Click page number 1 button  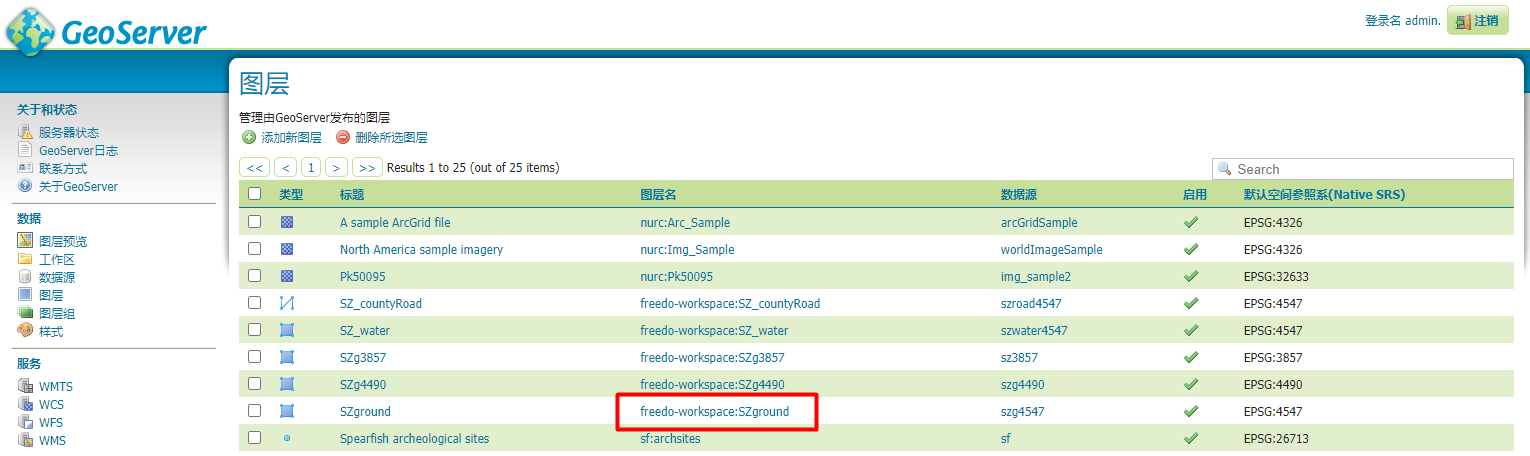coord(311,167)
